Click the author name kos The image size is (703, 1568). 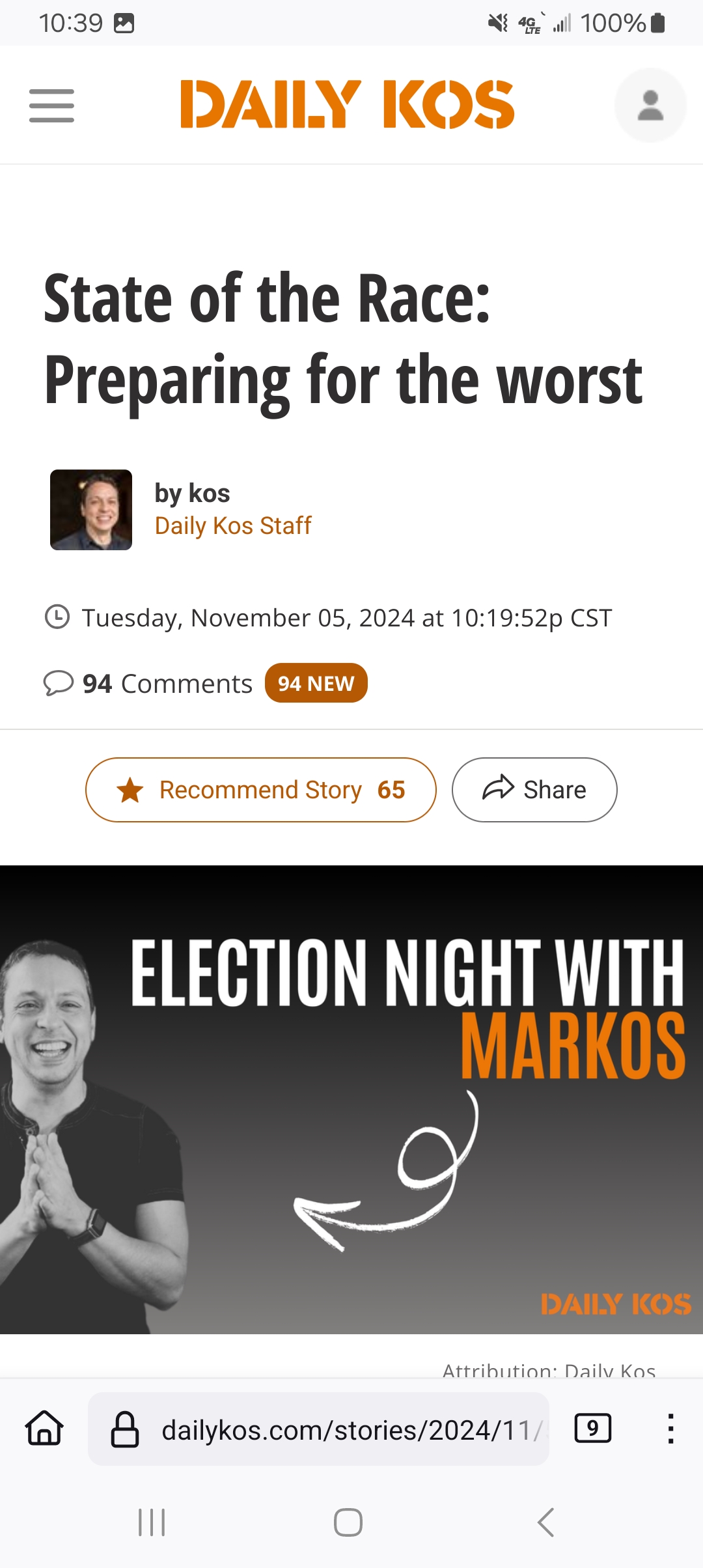209,494
